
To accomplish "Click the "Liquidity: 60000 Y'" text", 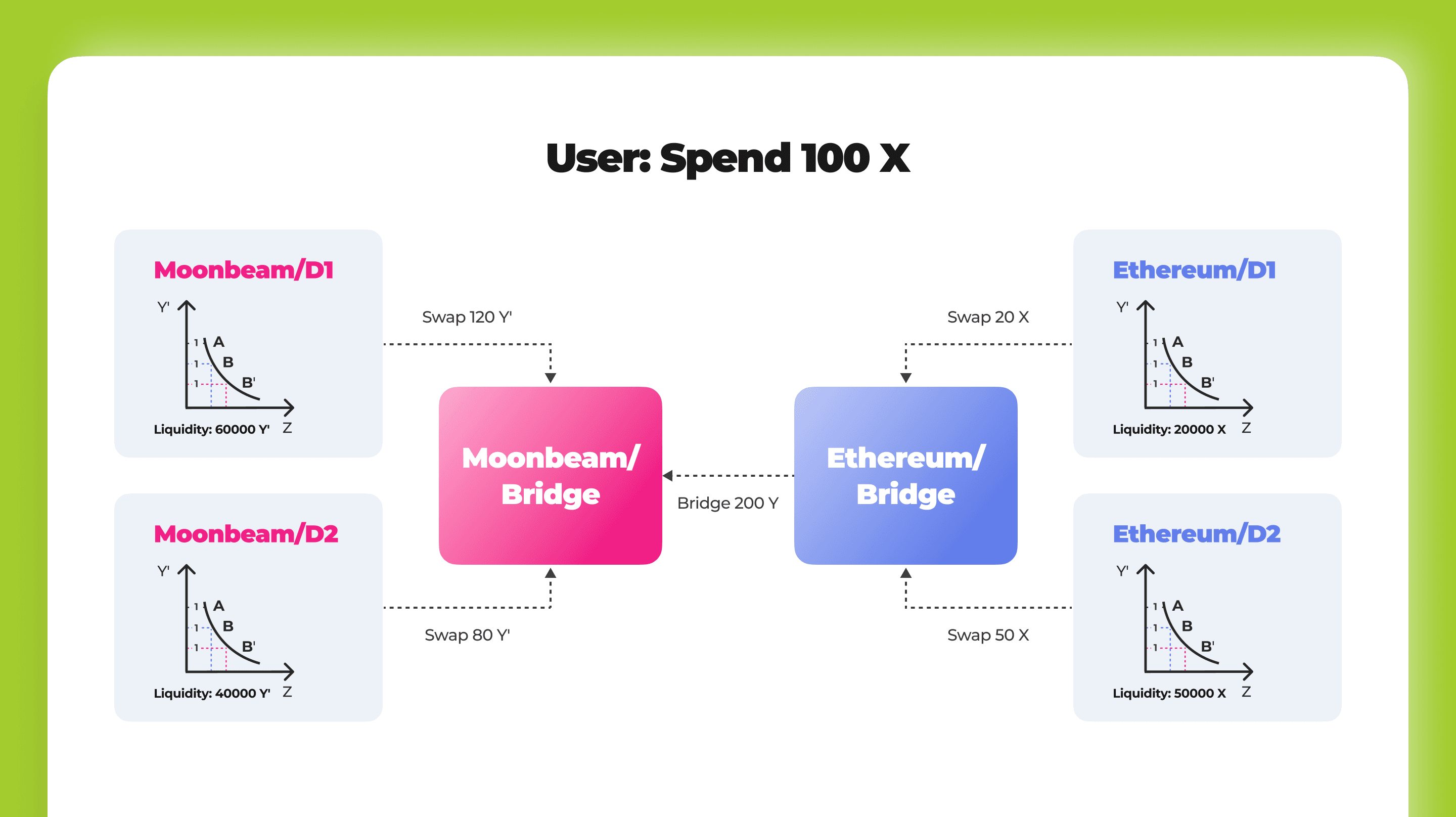I will 211,429.
